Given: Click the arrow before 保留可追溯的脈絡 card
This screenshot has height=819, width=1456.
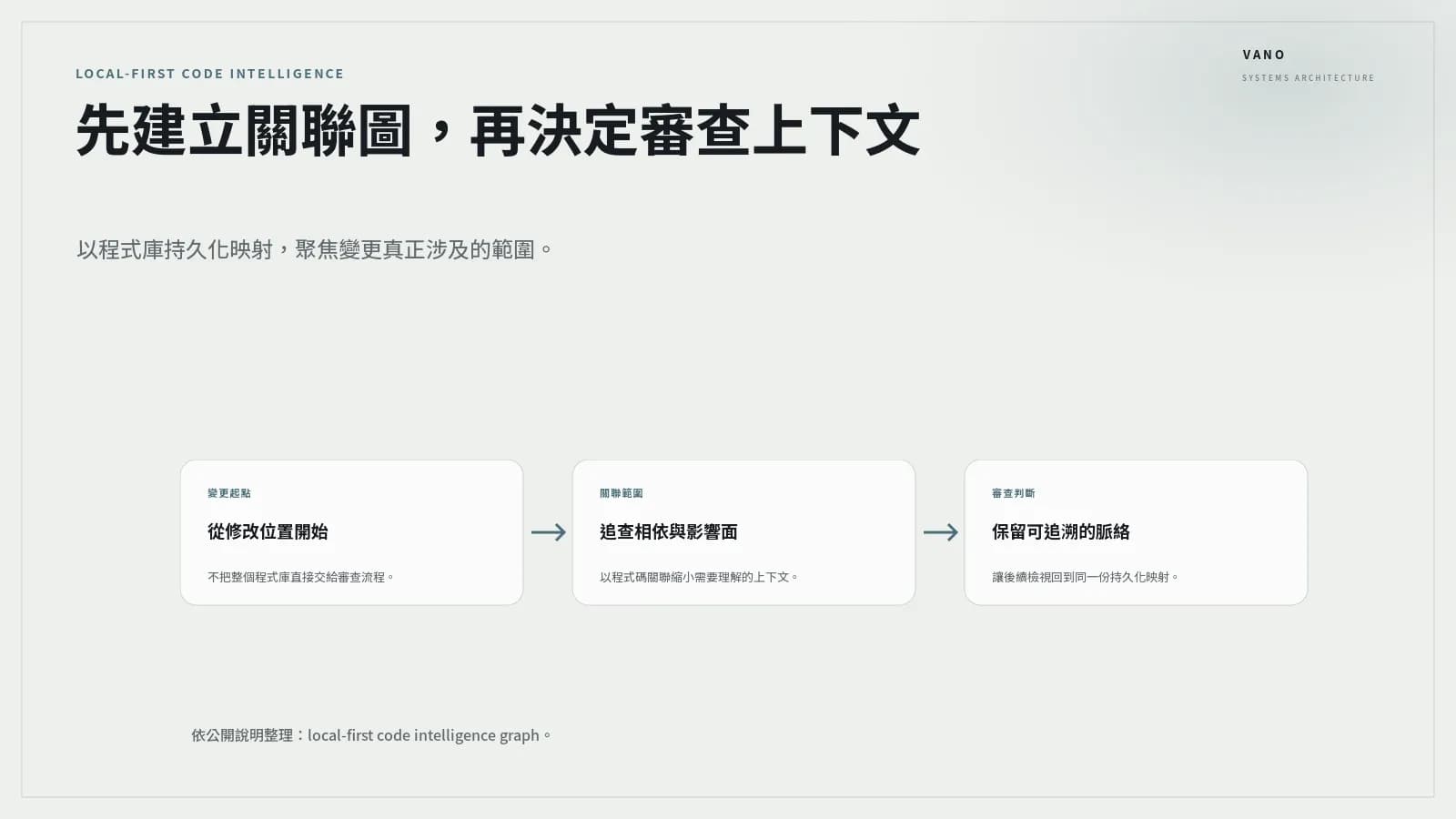Looking at the screenshot, I should tap(940, 532).
